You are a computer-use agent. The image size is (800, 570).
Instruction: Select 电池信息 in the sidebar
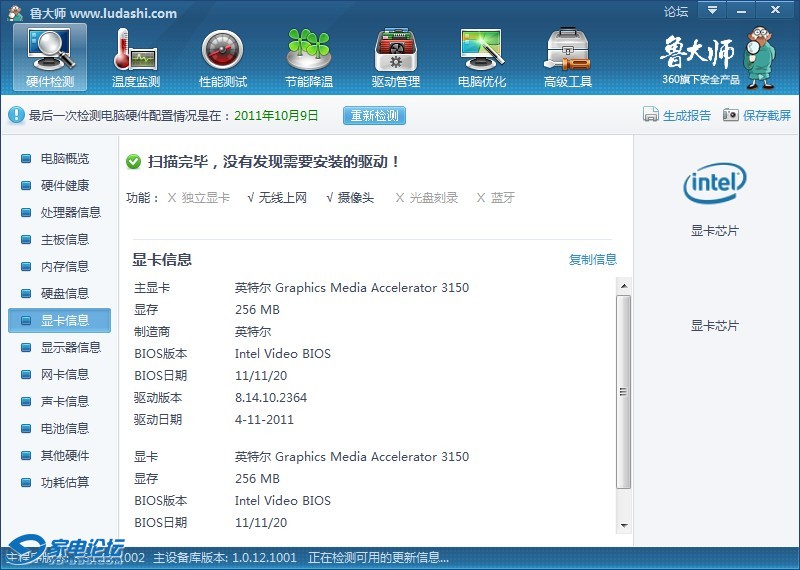pos(64,429)
